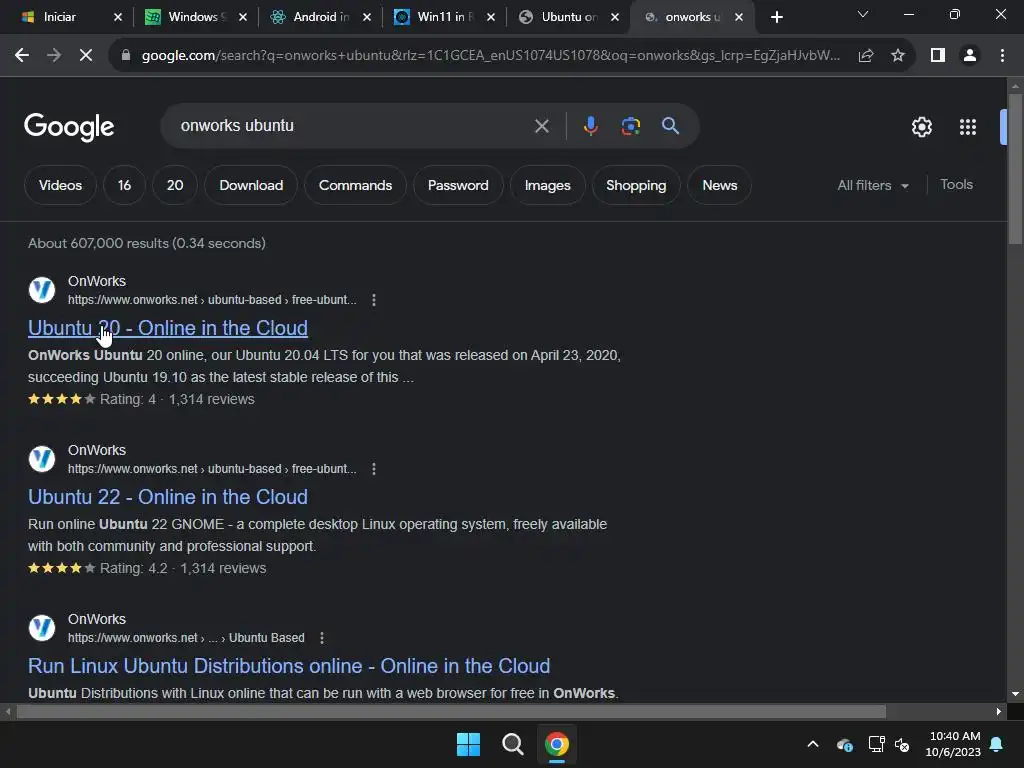
Task: Click the browser forward arrow
Action: (x=54, y=56)
